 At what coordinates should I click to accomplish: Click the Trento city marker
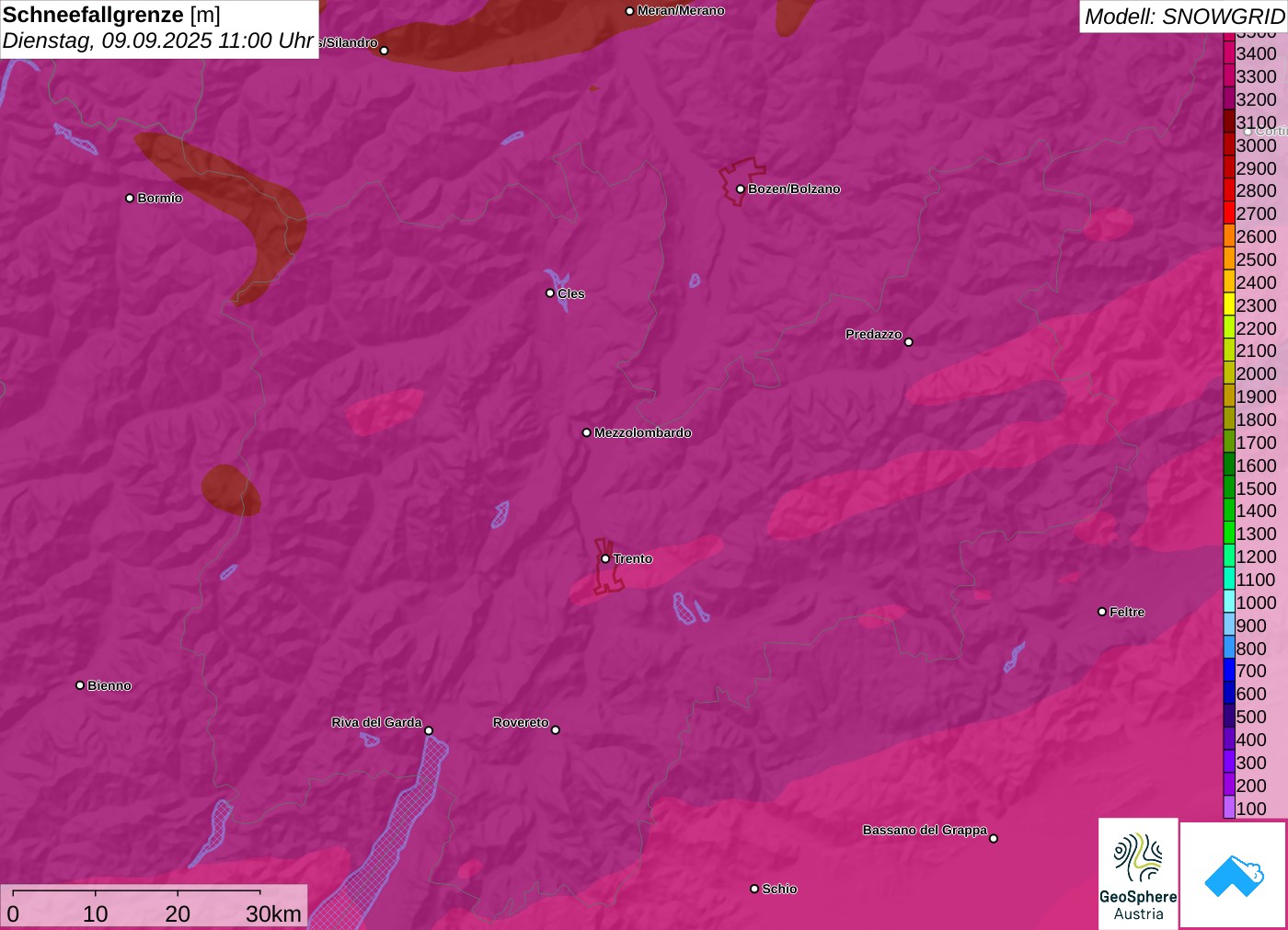[605, 558]
